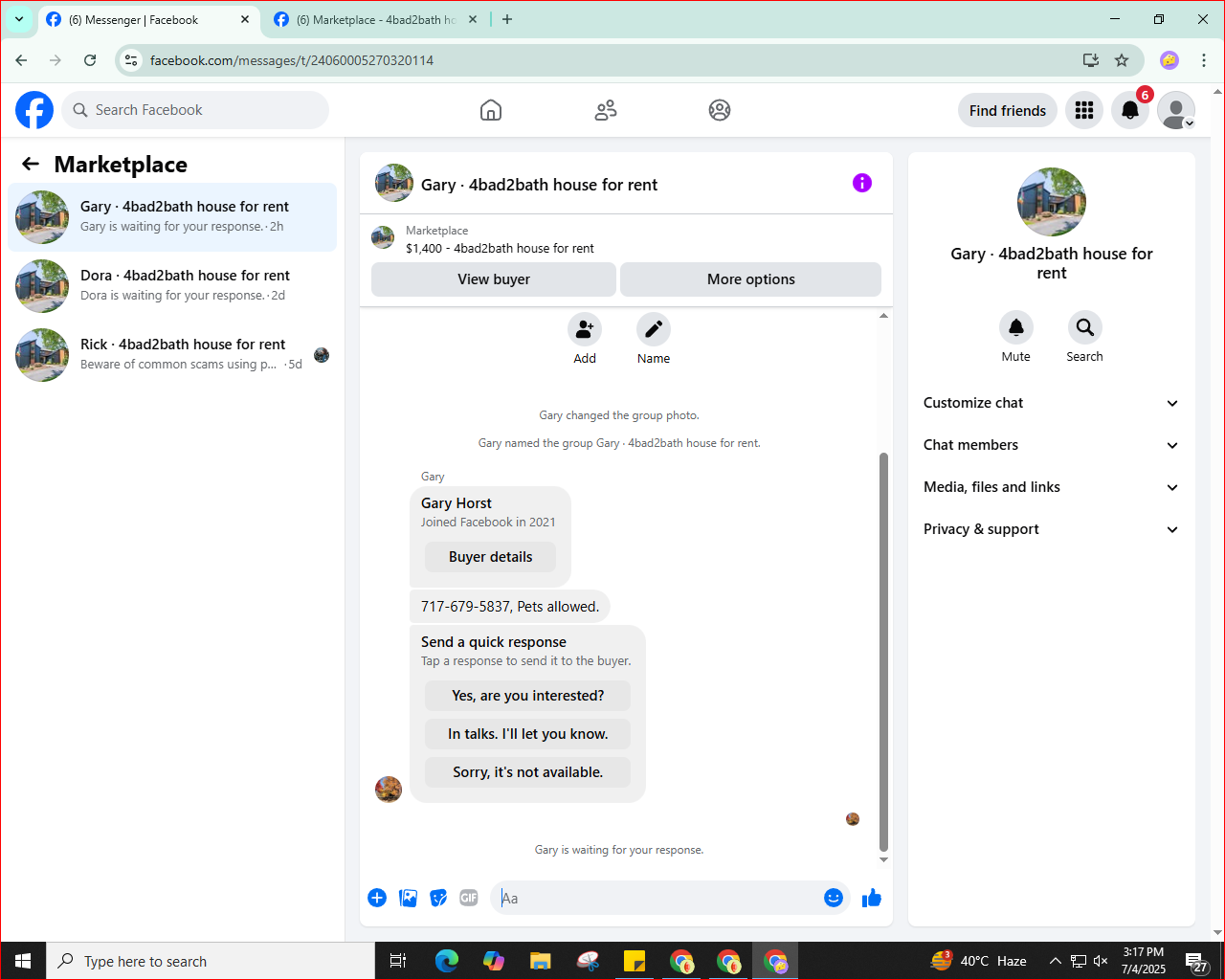Open File Explorer from taskbar

tap(541, 961)
